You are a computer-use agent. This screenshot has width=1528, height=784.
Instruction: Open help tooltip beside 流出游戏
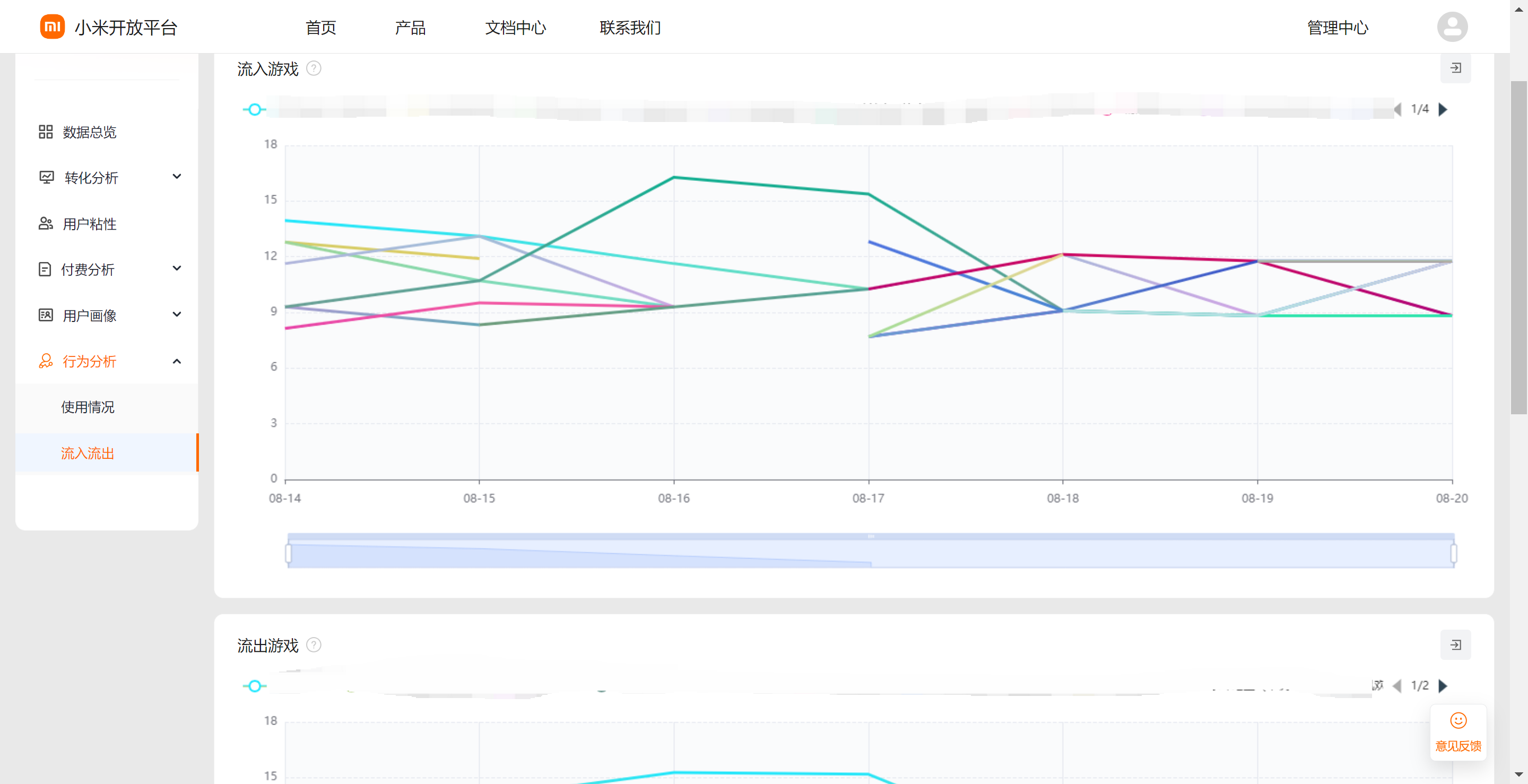click(314, 645)
